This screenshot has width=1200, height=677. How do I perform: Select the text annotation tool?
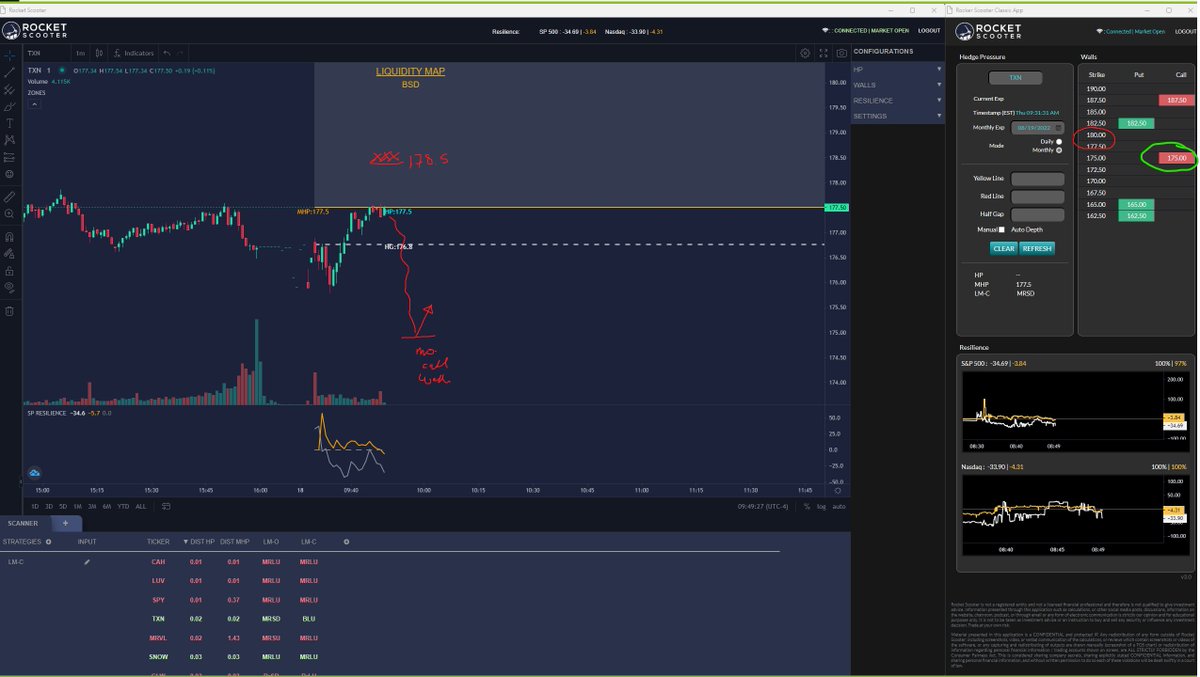pyautogui.click(x=9, y=123)
